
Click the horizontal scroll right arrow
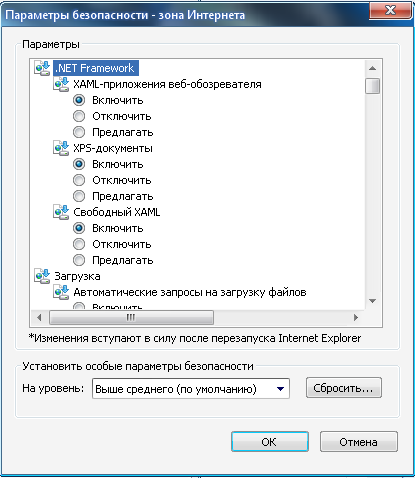356,317
